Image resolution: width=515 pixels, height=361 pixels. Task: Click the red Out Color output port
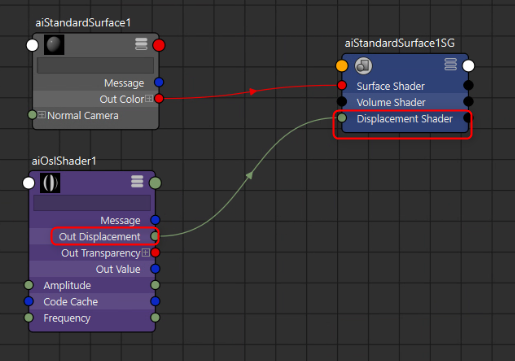[159, 99]
